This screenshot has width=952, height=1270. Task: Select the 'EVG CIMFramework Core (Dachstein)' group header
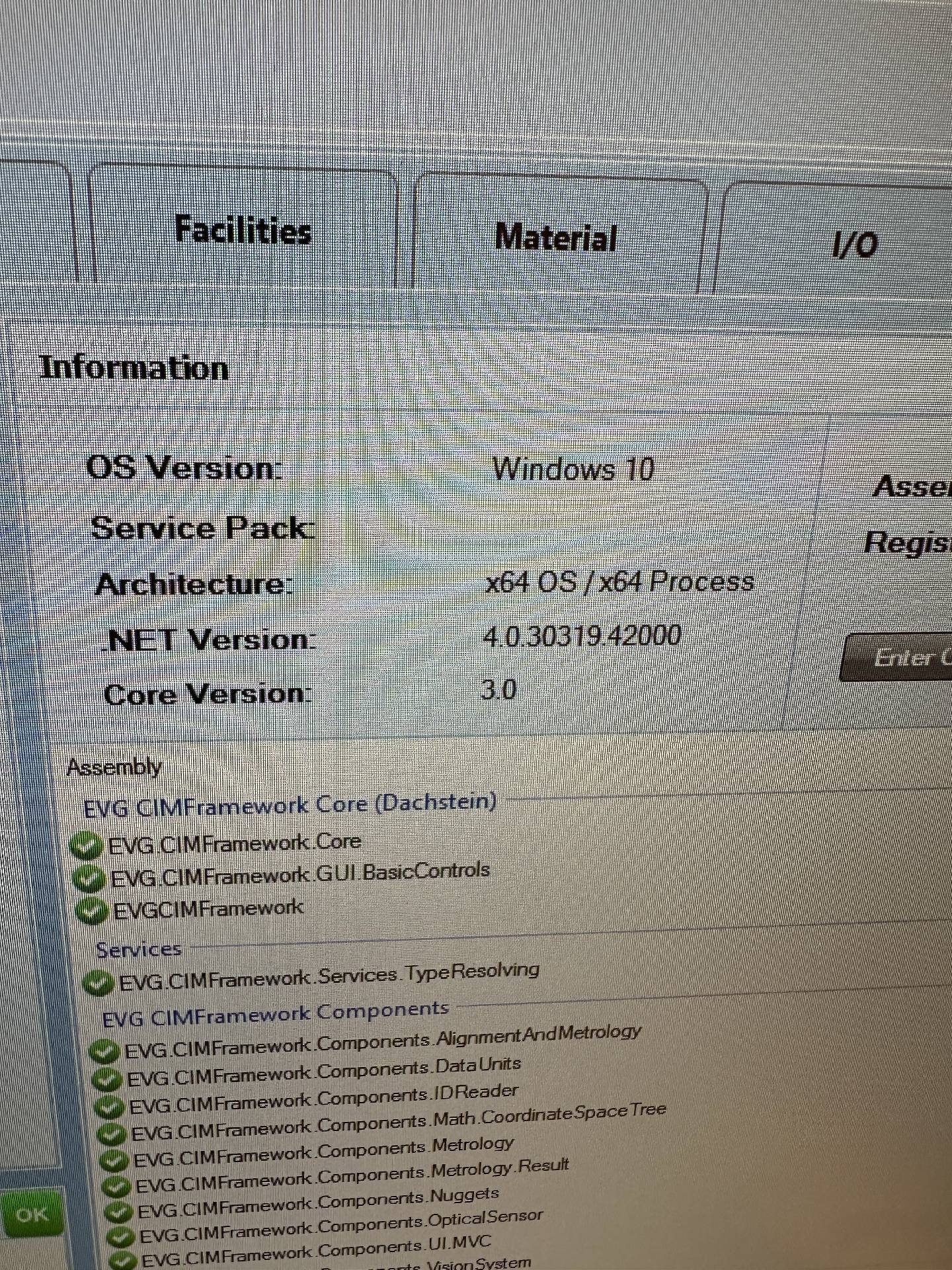click(x=290, y=805)
